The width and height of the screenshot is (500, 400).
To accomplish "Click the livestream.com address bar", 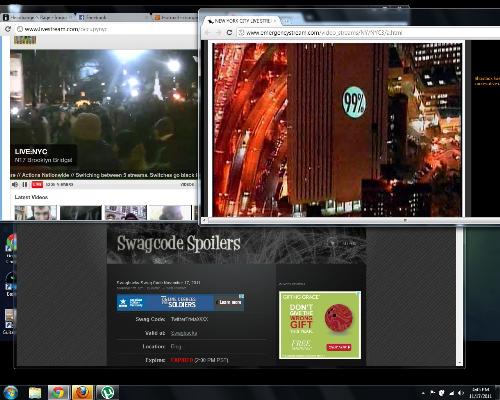I will click(x=107, y=29).
